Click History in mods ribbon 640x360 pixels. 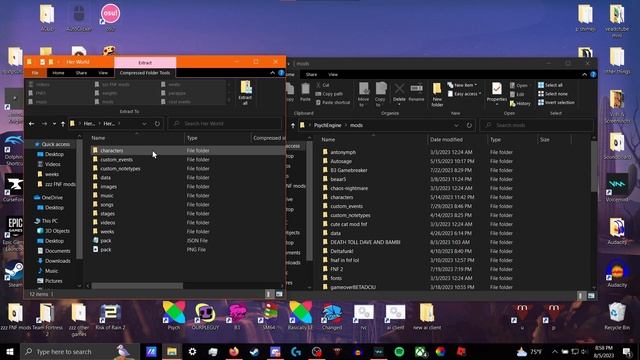520,103
